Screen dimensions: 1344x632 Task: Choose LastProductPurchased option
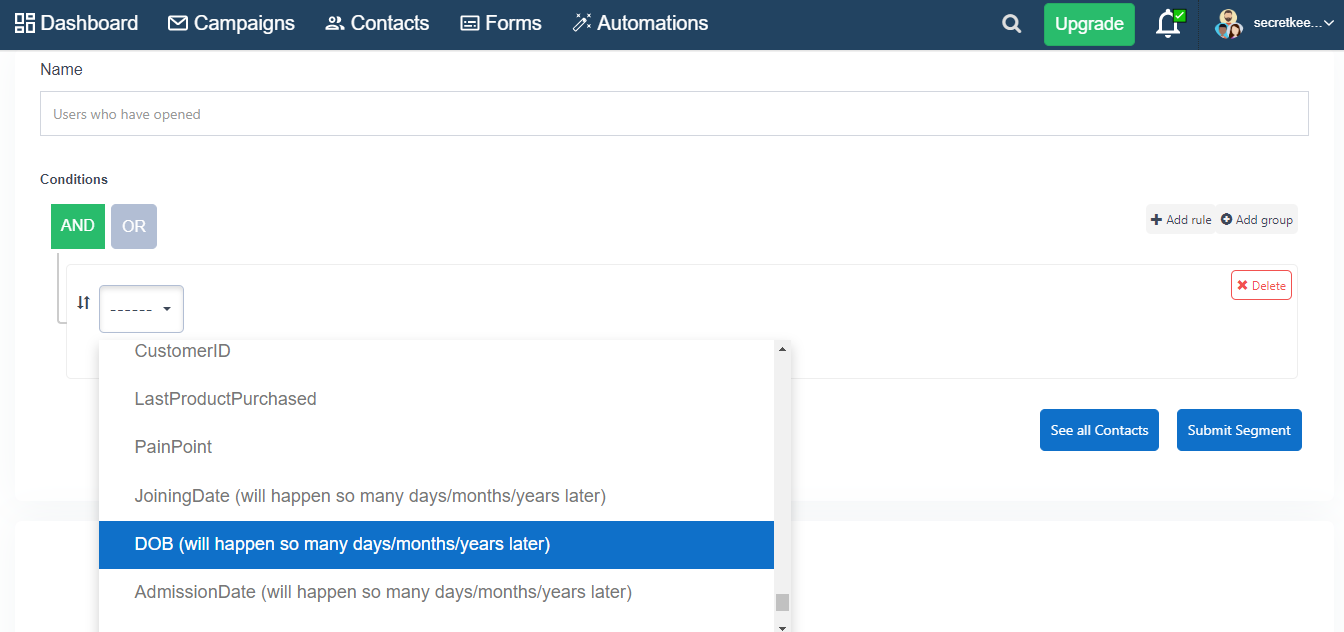click(x=436, y=399)
